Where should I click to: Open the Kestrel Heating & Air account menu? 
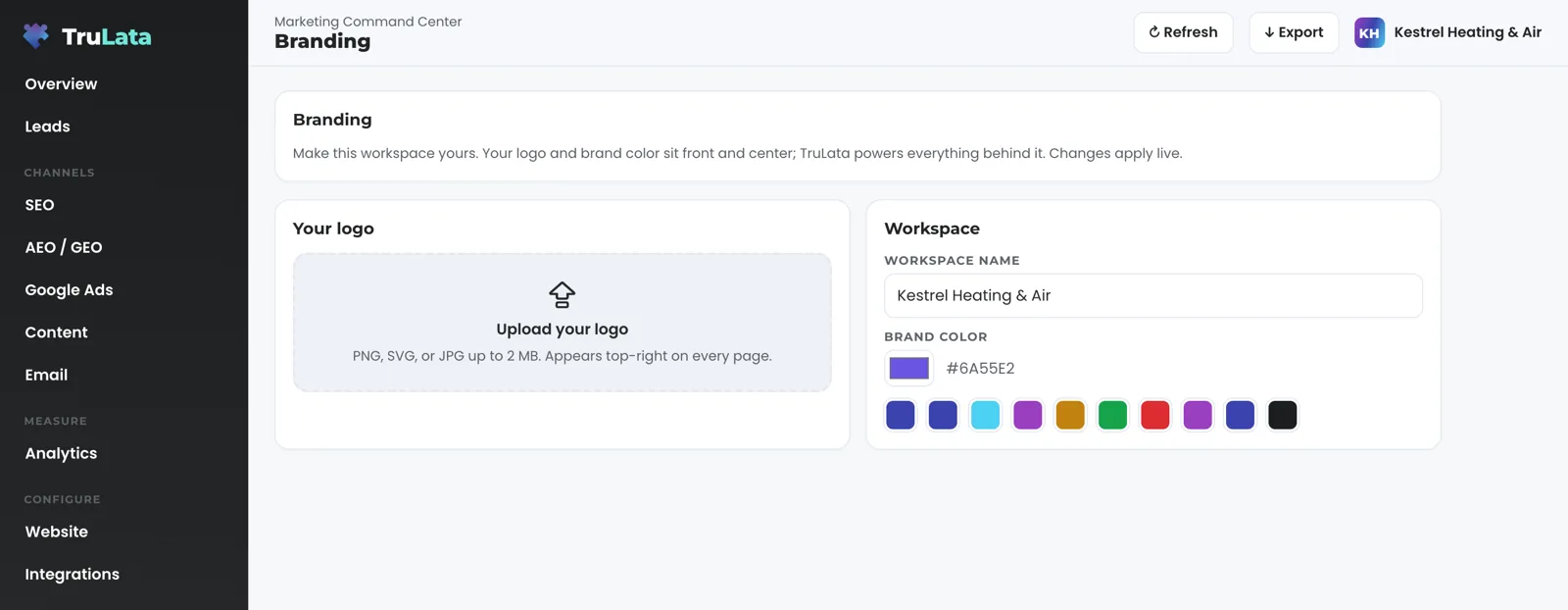1447,32
